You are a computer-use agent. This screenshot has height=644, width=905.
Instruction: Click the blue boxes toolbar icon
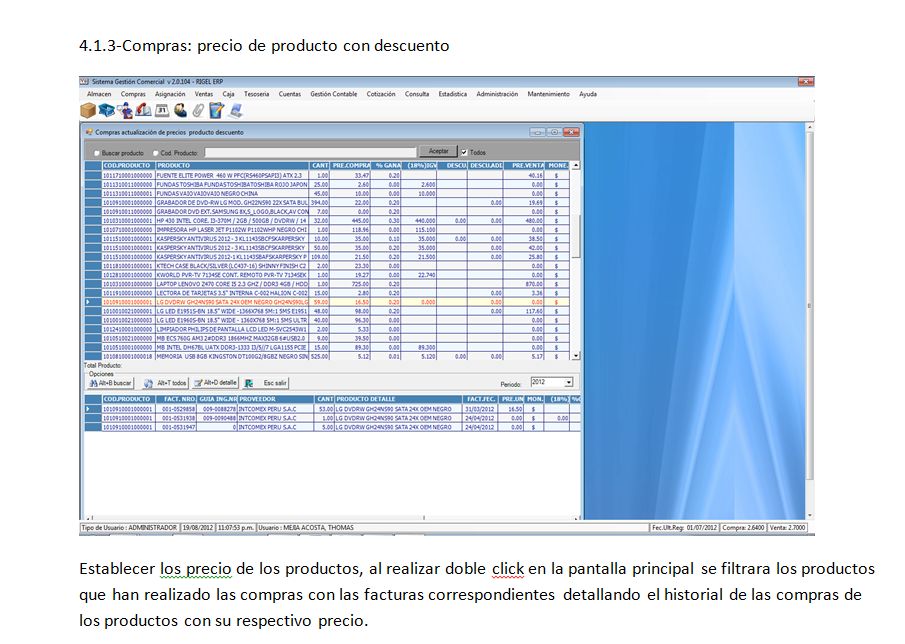click(106, 110)
